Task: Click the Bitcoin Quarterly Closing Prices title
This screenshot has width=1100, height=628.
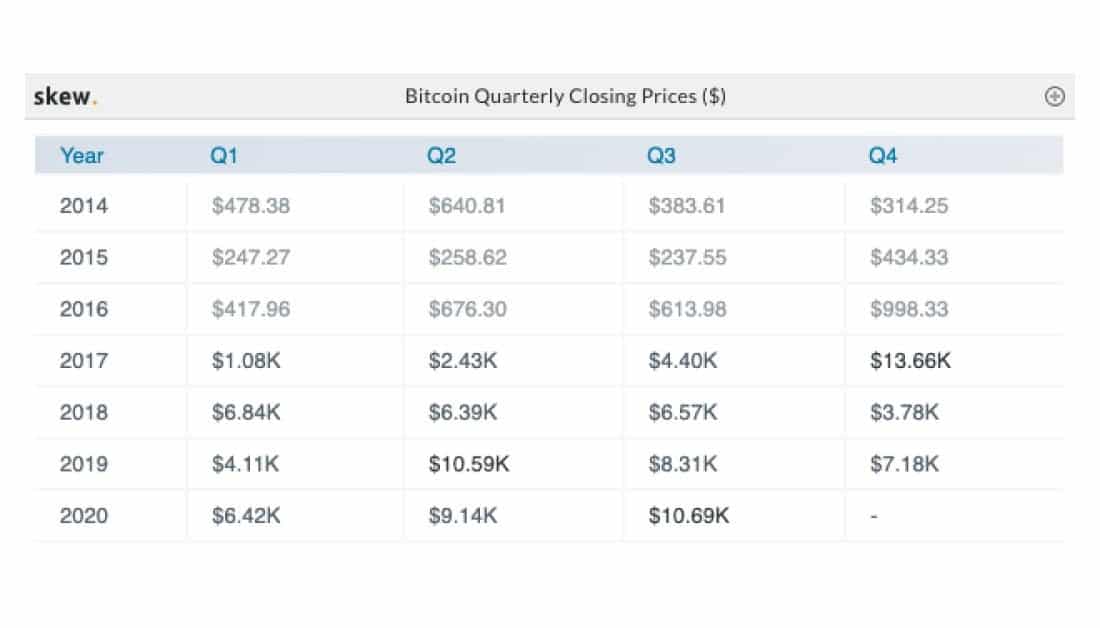Action: click(x=565, y=97)
